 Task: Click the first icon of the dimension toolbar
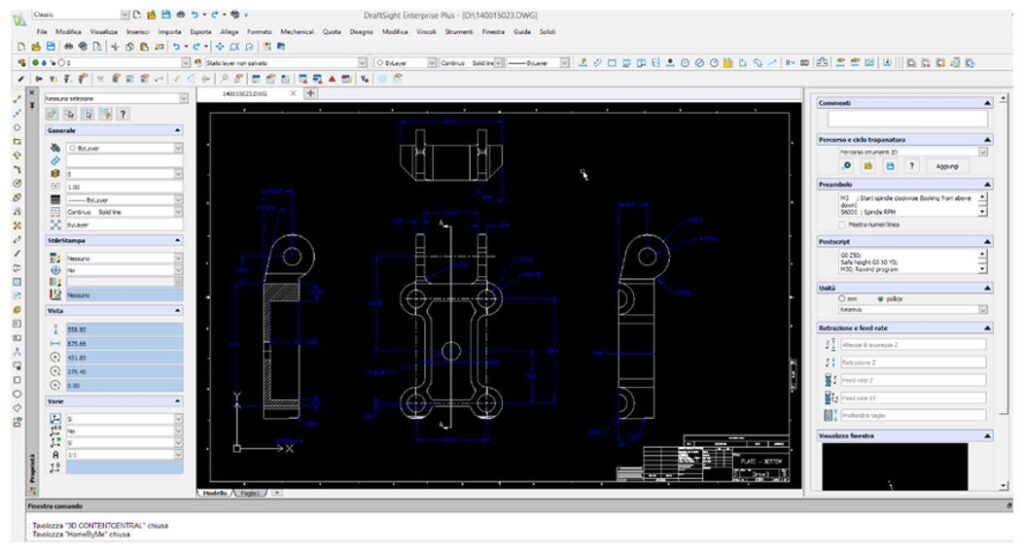[583, 63]
